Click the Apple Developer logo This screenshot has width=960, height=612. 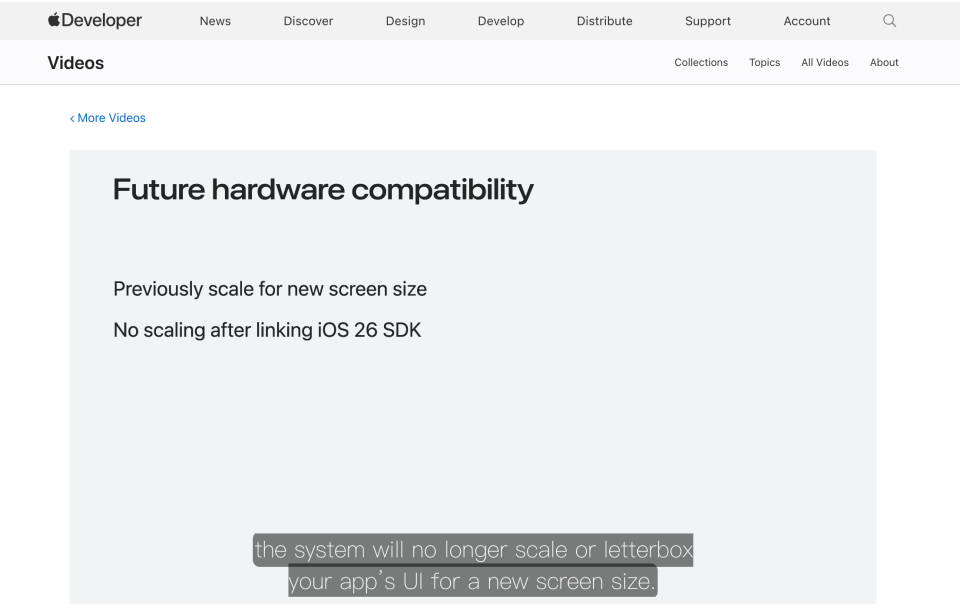tap(95, 20)
